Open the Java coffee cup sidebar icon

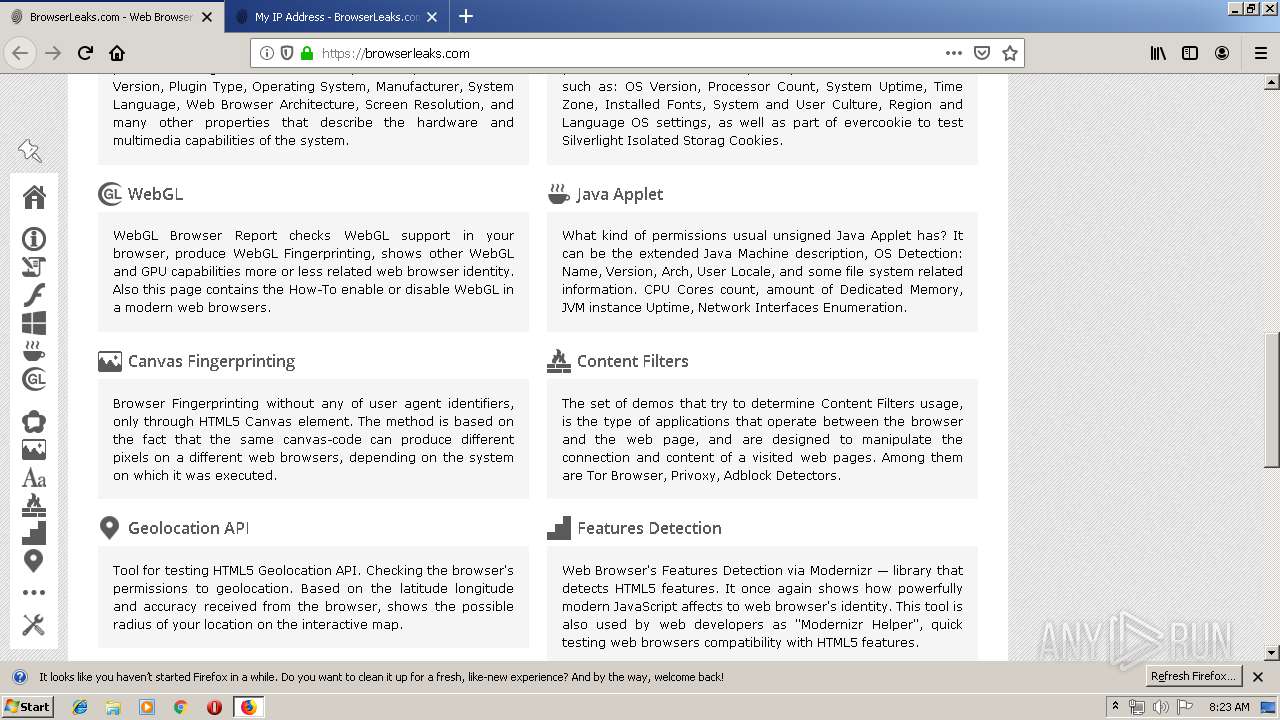(34, 351)
